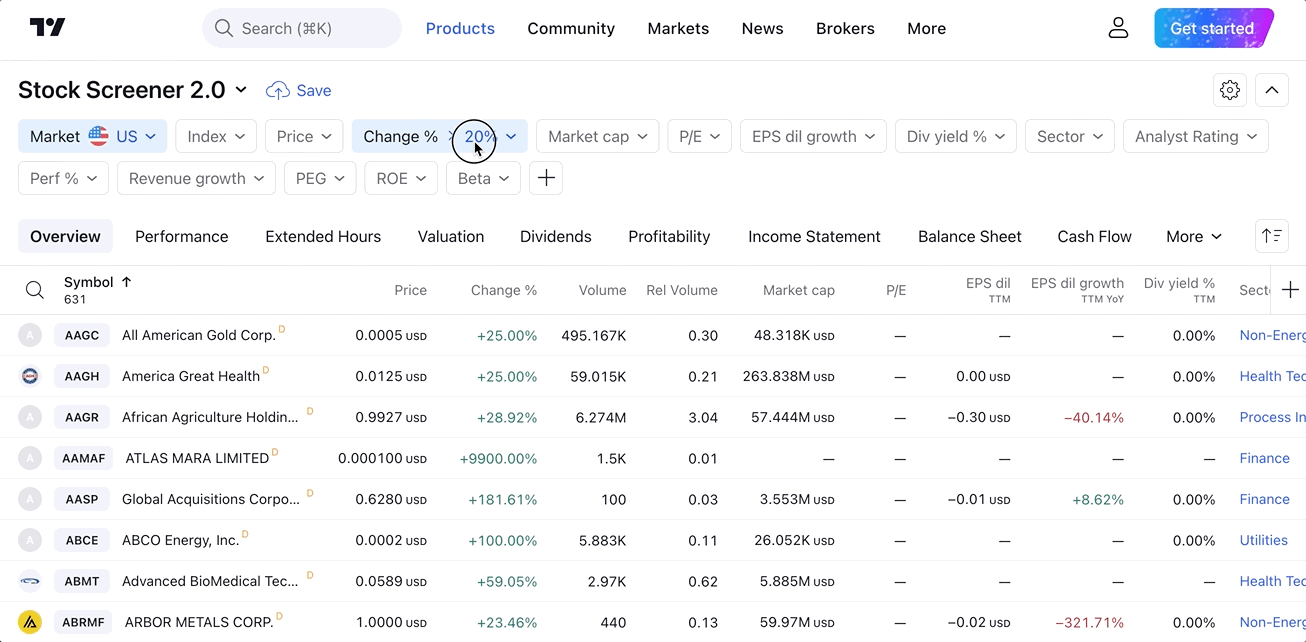Click the Get started button
This screenshot has height=642, width=1306.
[1213, 28]
